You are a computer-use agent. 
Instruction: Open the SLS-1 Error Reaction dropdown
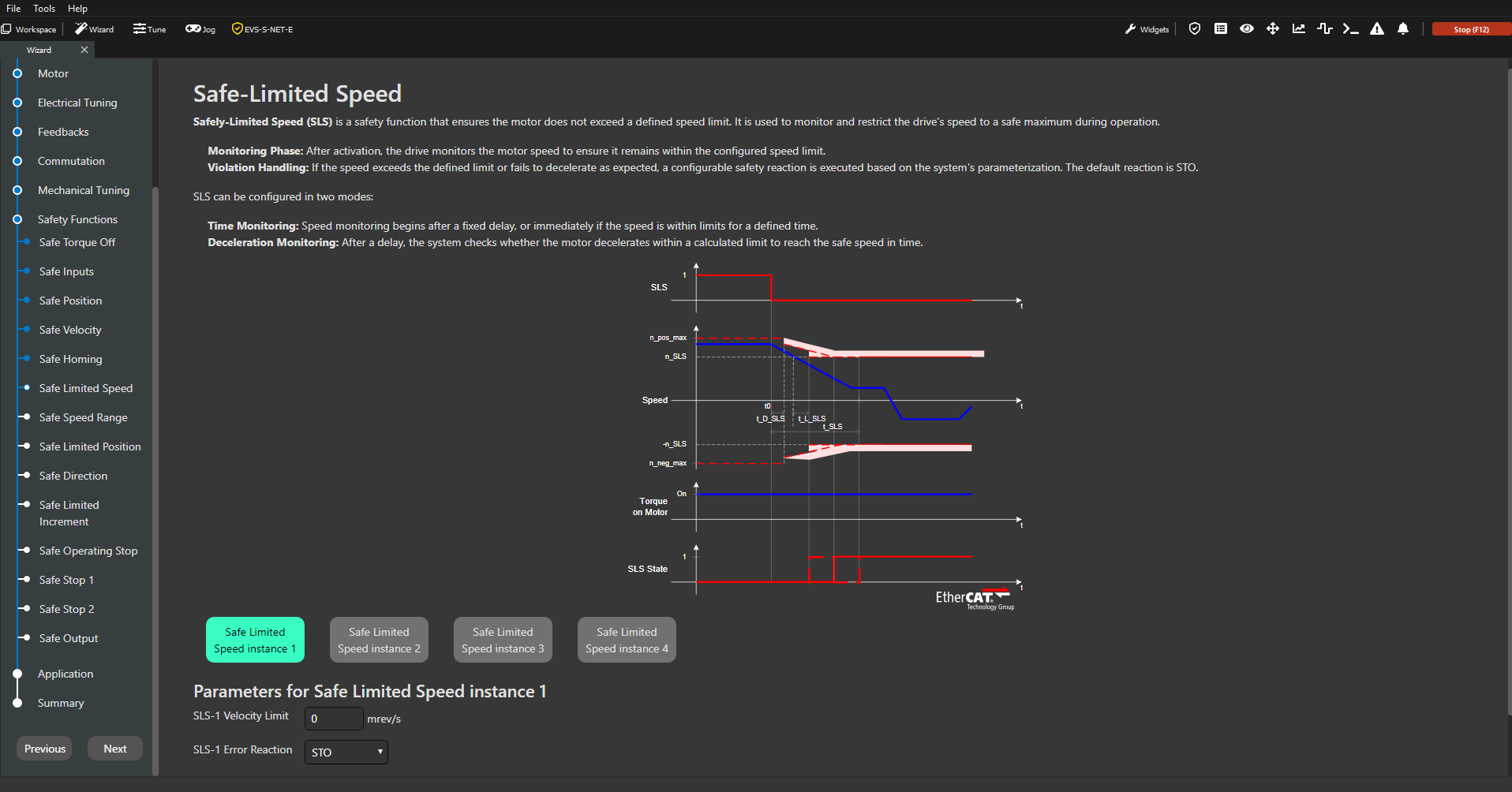(x=346, y=752)
